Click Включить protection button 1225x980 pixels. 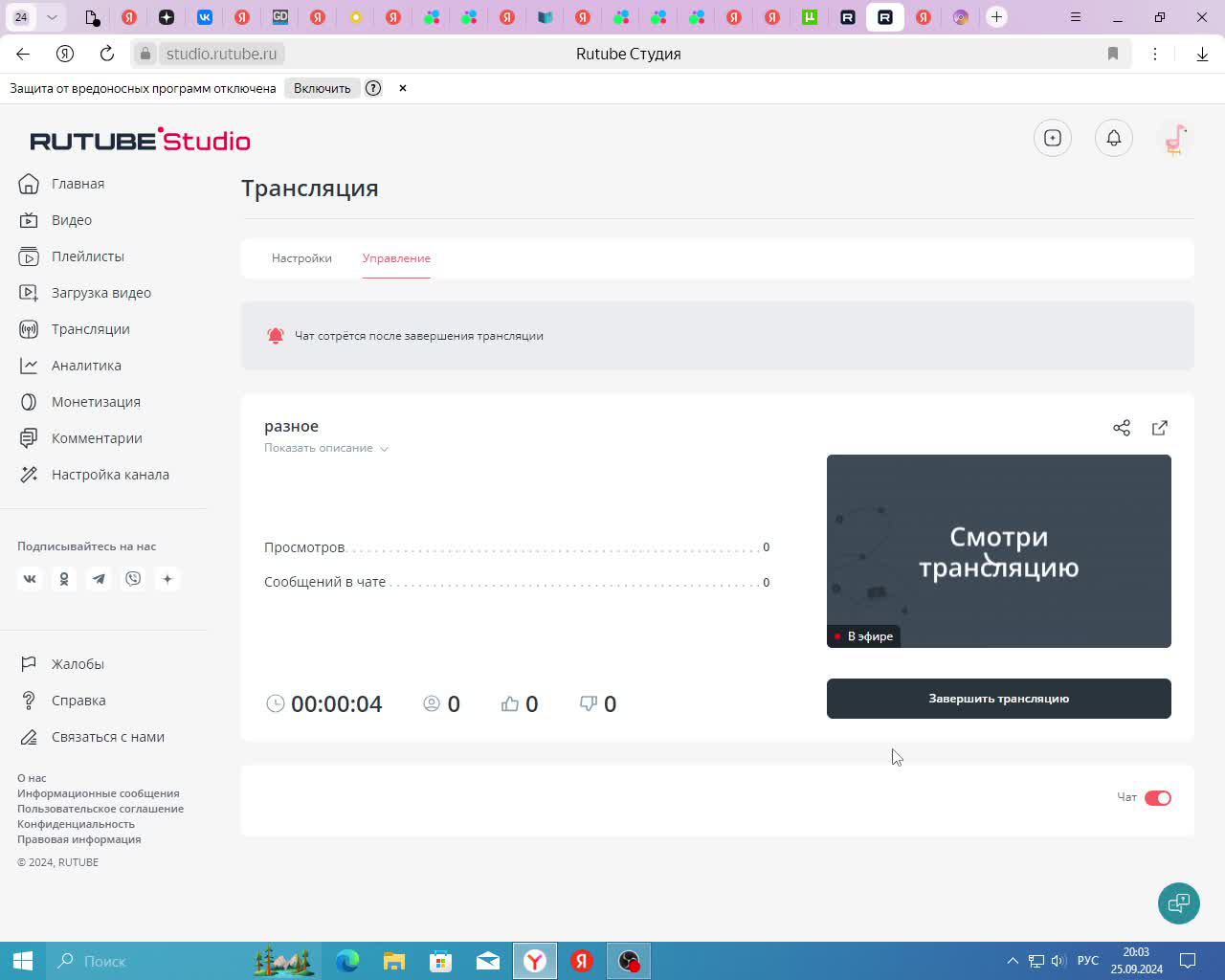[x=323, y=88]
